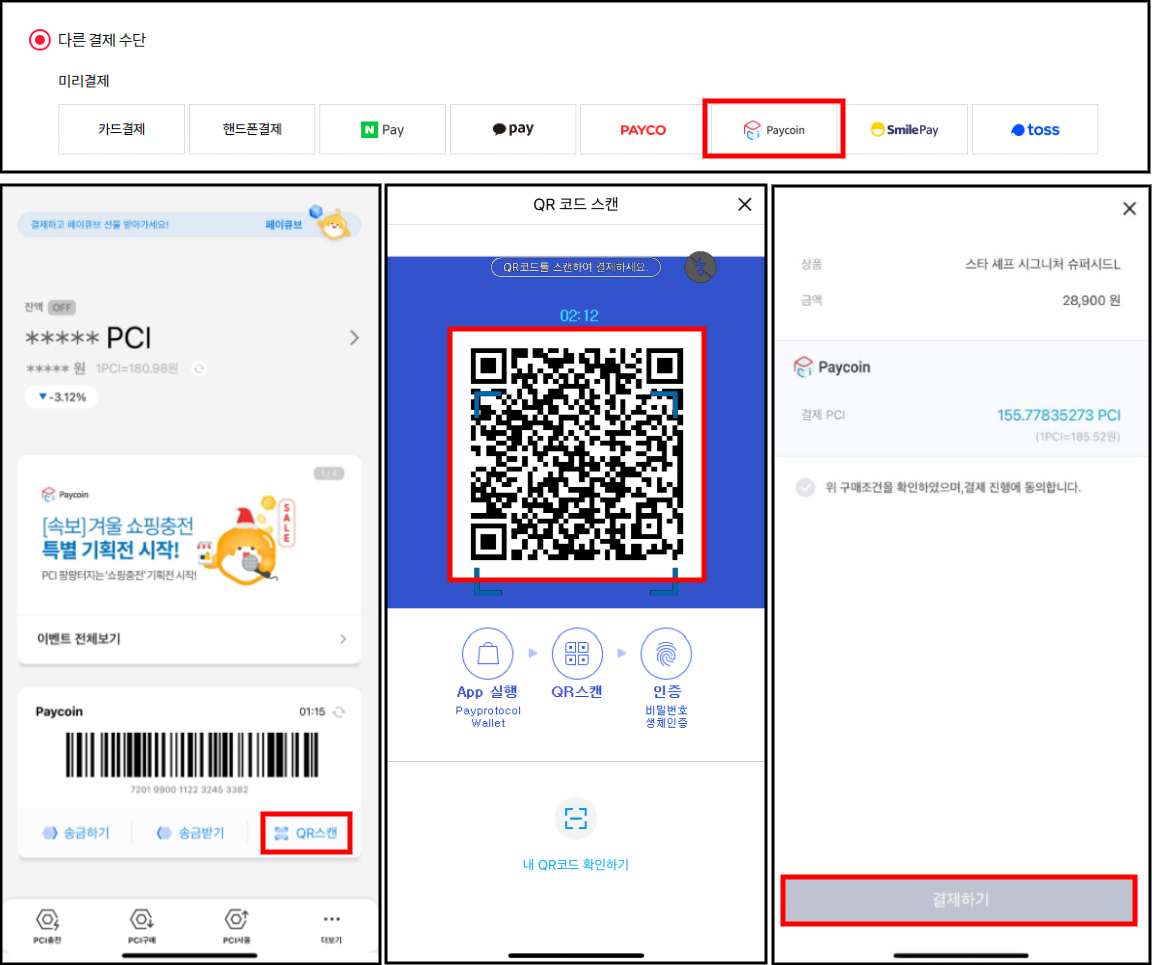Toggle the 잔액 OFF balance switch
Screen dimensions: 1152x965
[62, 307]
